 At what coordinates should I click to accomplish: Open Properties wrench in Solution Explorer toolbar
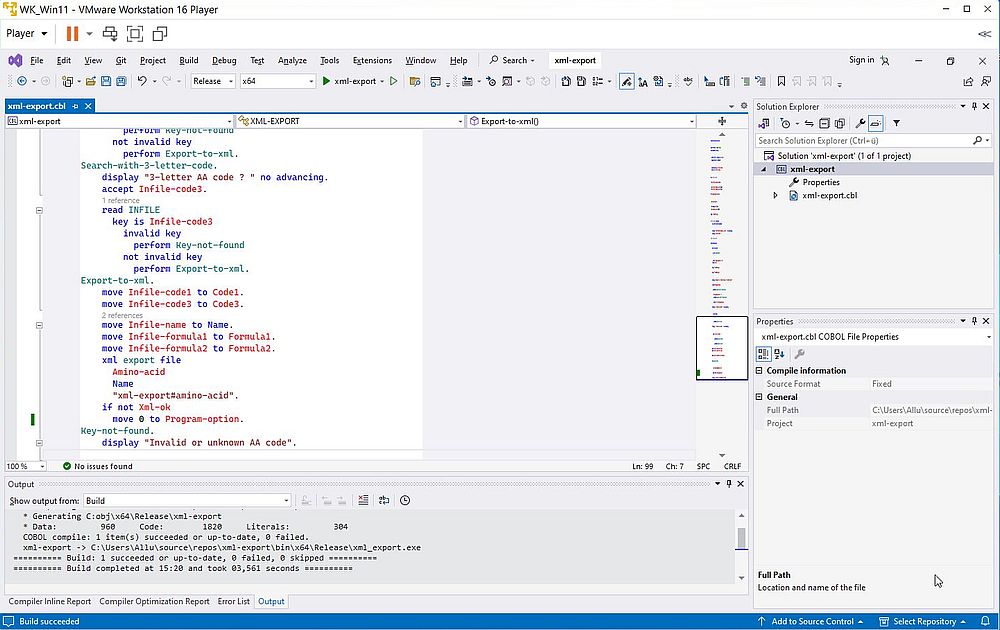tap(860, 124)
